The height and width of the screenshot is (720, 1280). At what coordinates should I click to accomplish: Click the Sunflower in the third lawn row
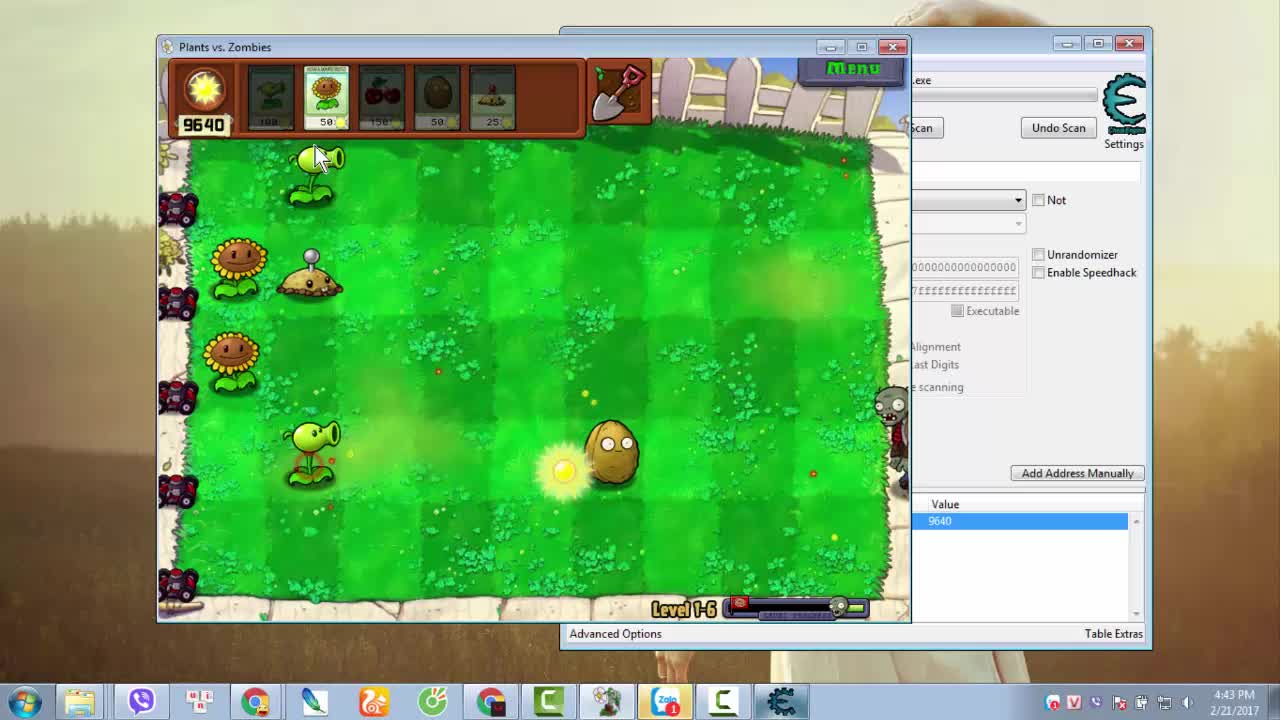(232, 361)
